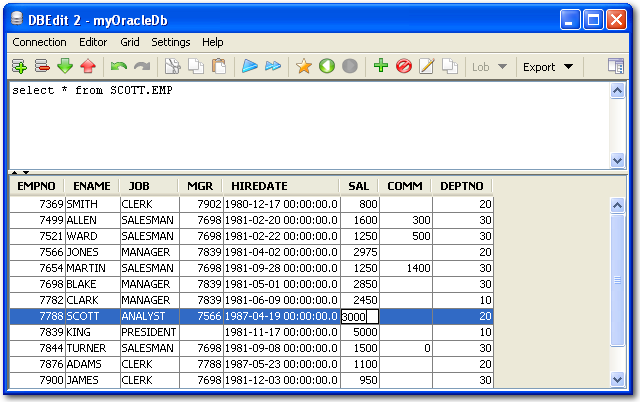Click the edit cell pencil icon

(427, 67)
